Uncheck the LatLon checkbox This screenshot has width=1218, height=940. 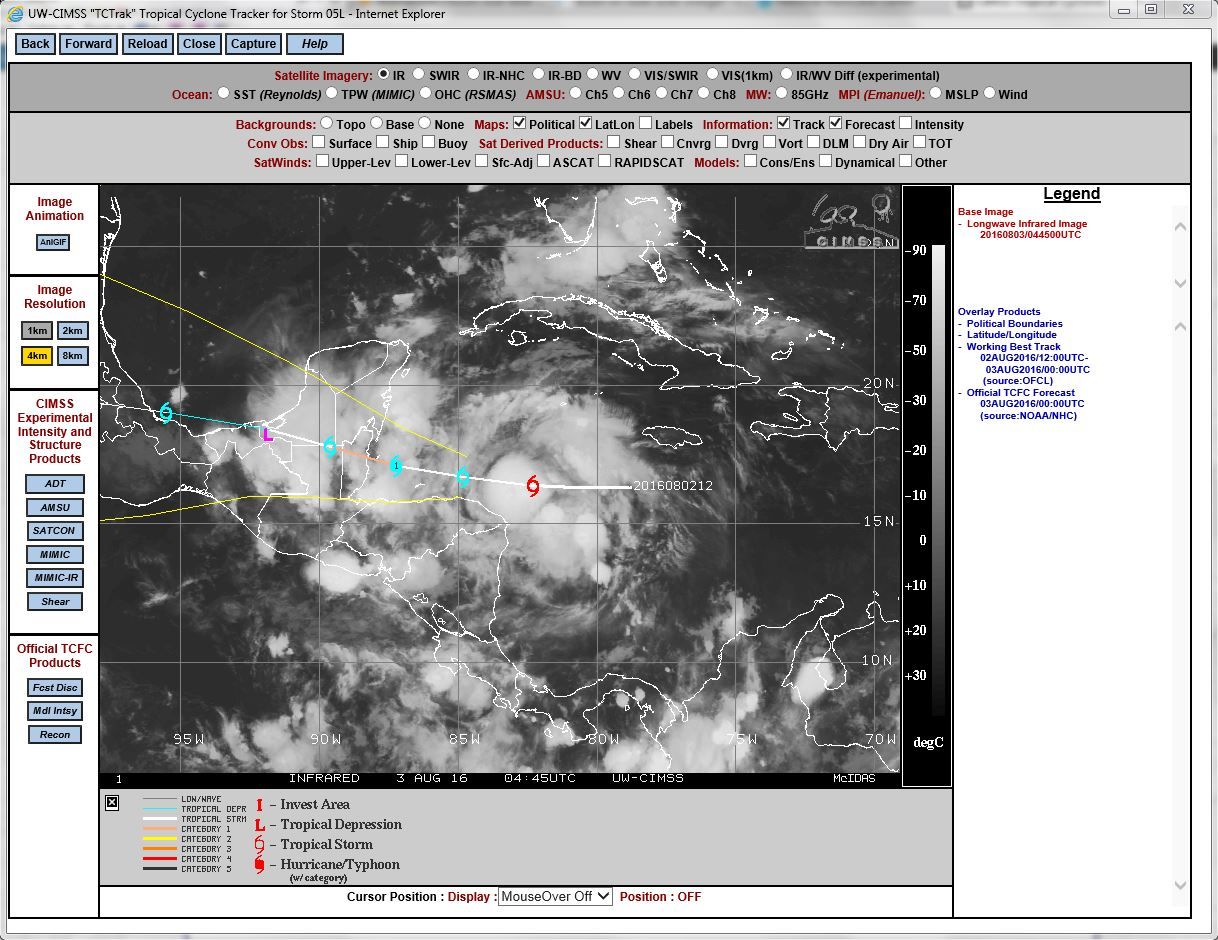pos(584,123)
